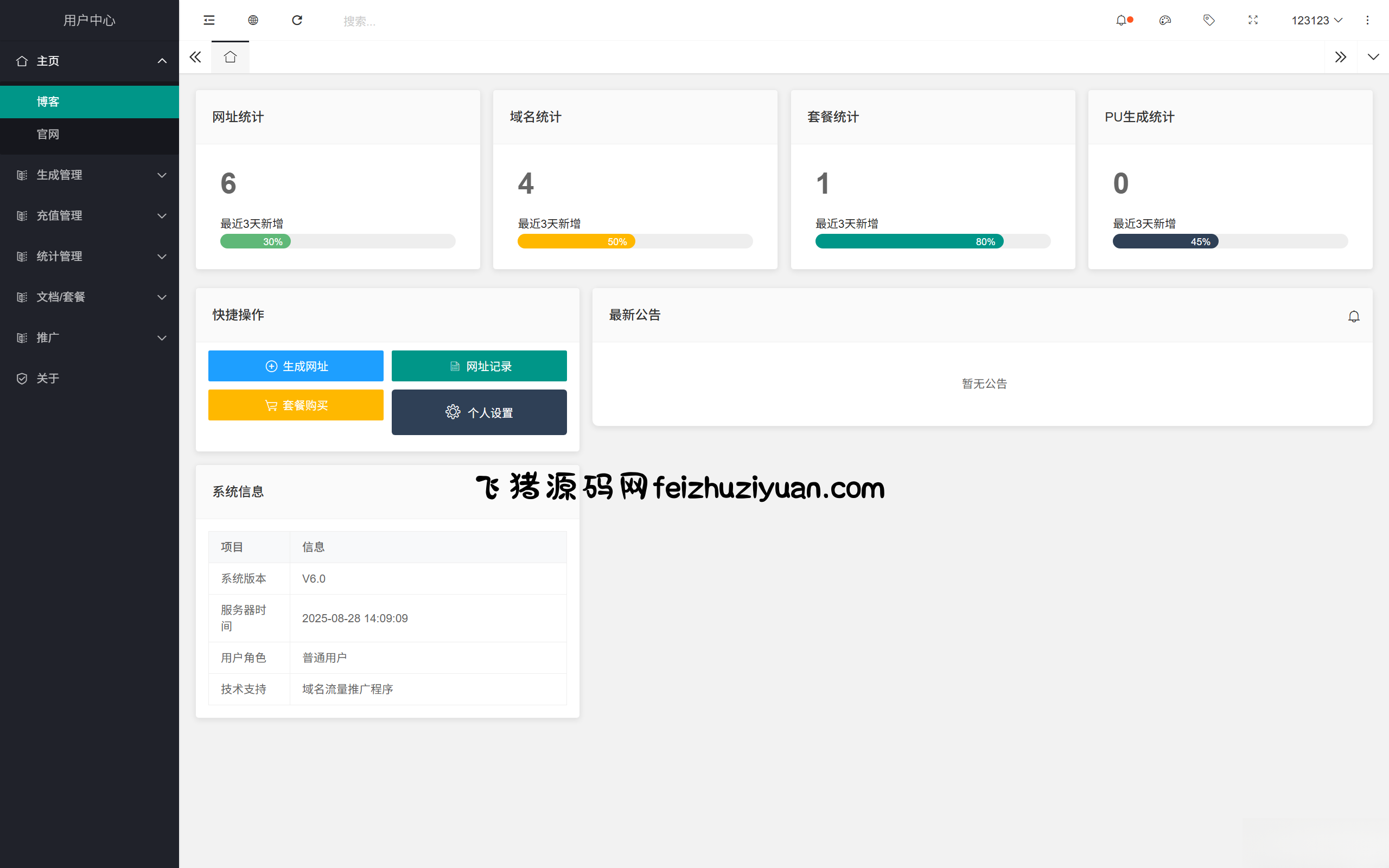Enter fullscreen using the expand icon

pyautogui.click(x=1253, y=21)
